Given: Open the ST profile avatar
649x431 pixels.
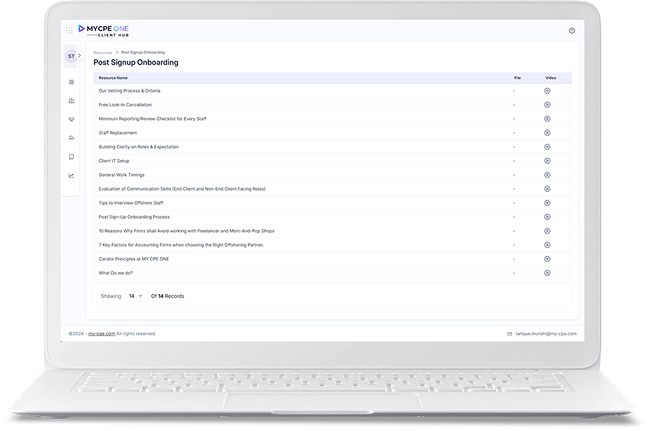Looking at the screenshot, I should pyautogui.click(x=71, y=56).
